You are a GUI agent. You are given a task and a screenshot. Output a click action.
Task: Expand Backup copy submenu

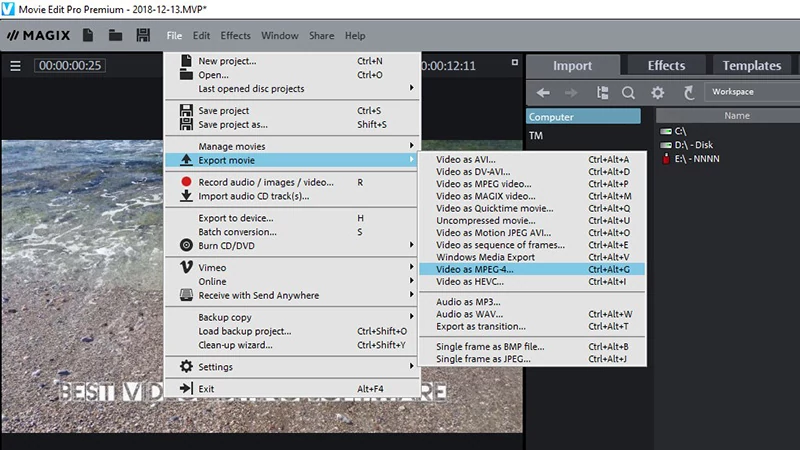(x=293, y=317)
